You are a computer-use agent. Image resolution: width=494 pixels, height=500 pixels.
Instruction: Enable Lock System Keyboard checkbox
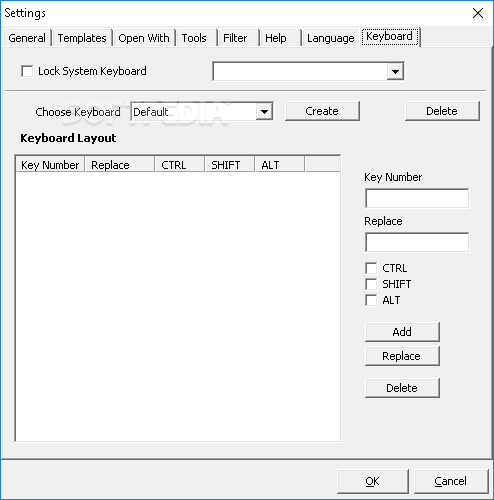pyautogui.click(x=27, y=71)
